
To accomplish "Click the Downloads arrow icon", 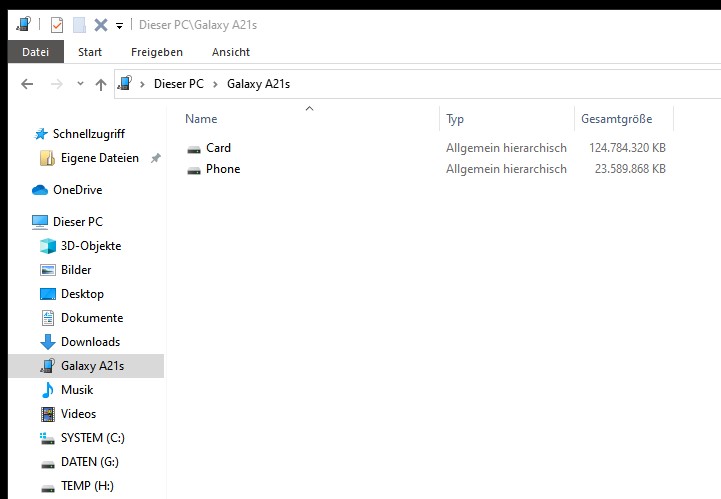I will point(48,342).
